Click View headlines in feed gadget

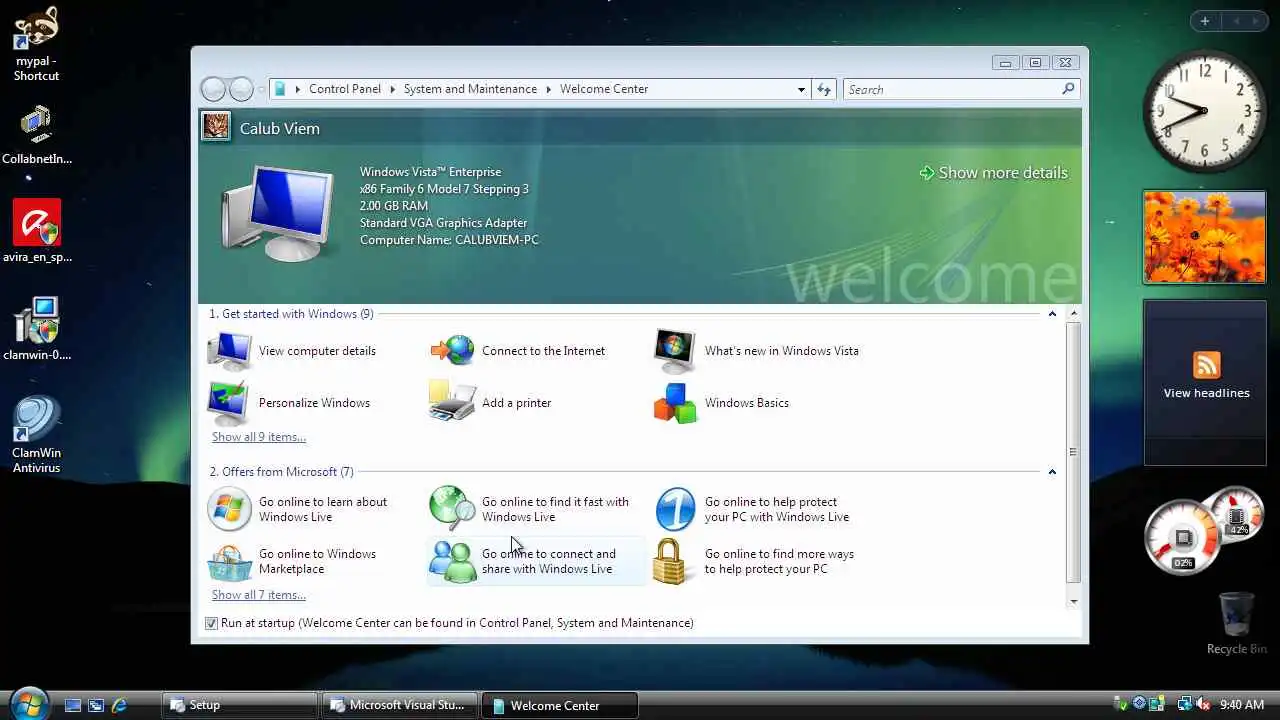1206,393
